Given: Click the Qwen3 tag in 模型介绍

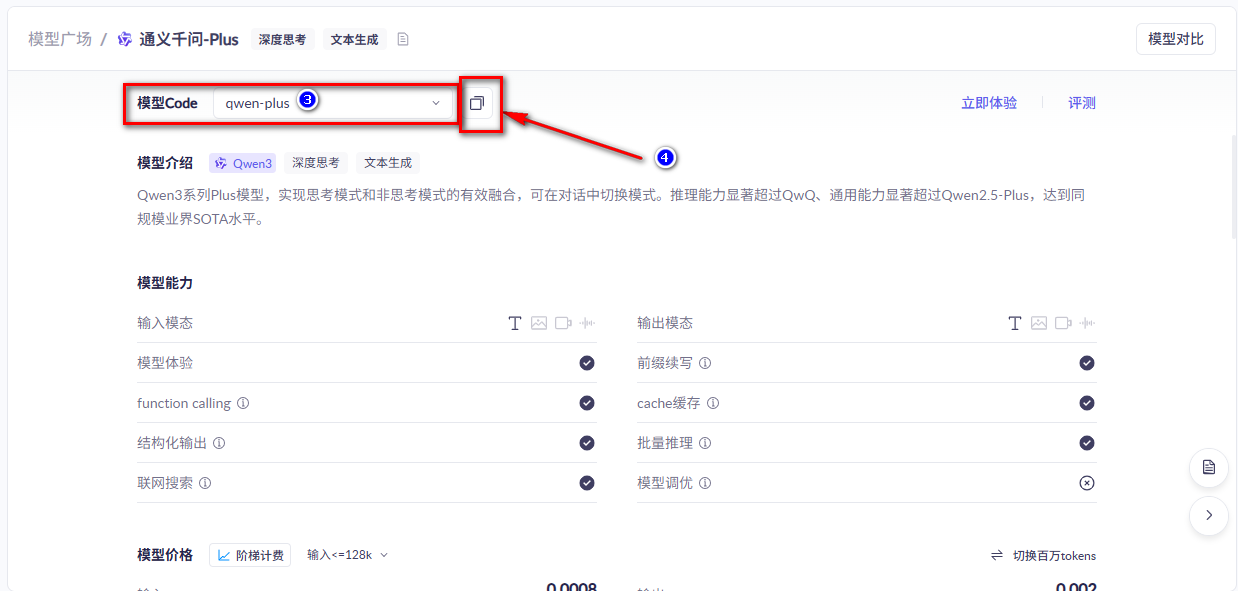Looking at the screenshot, I should 243,163.
